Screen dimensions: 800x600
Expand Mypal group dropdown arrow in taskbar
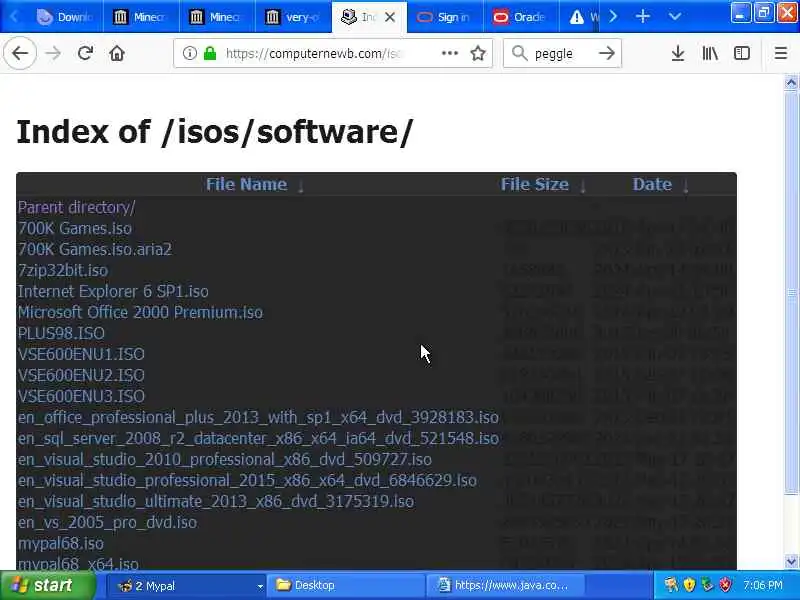260,586
